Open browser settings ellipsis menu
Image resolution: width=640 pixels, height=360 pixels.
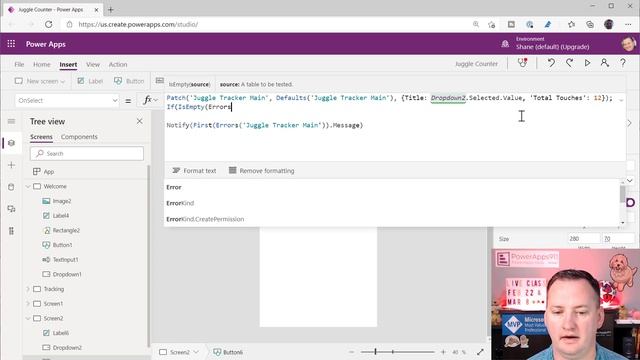tap(628, 24)
